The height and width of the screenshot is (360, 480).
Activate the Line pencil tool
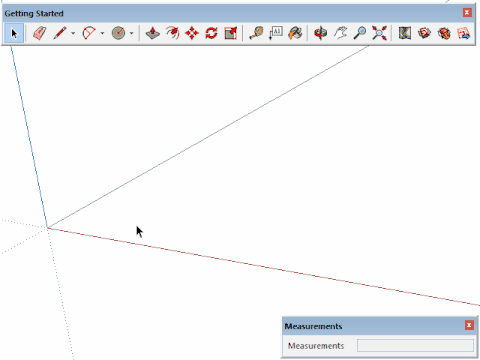point(60,33)
